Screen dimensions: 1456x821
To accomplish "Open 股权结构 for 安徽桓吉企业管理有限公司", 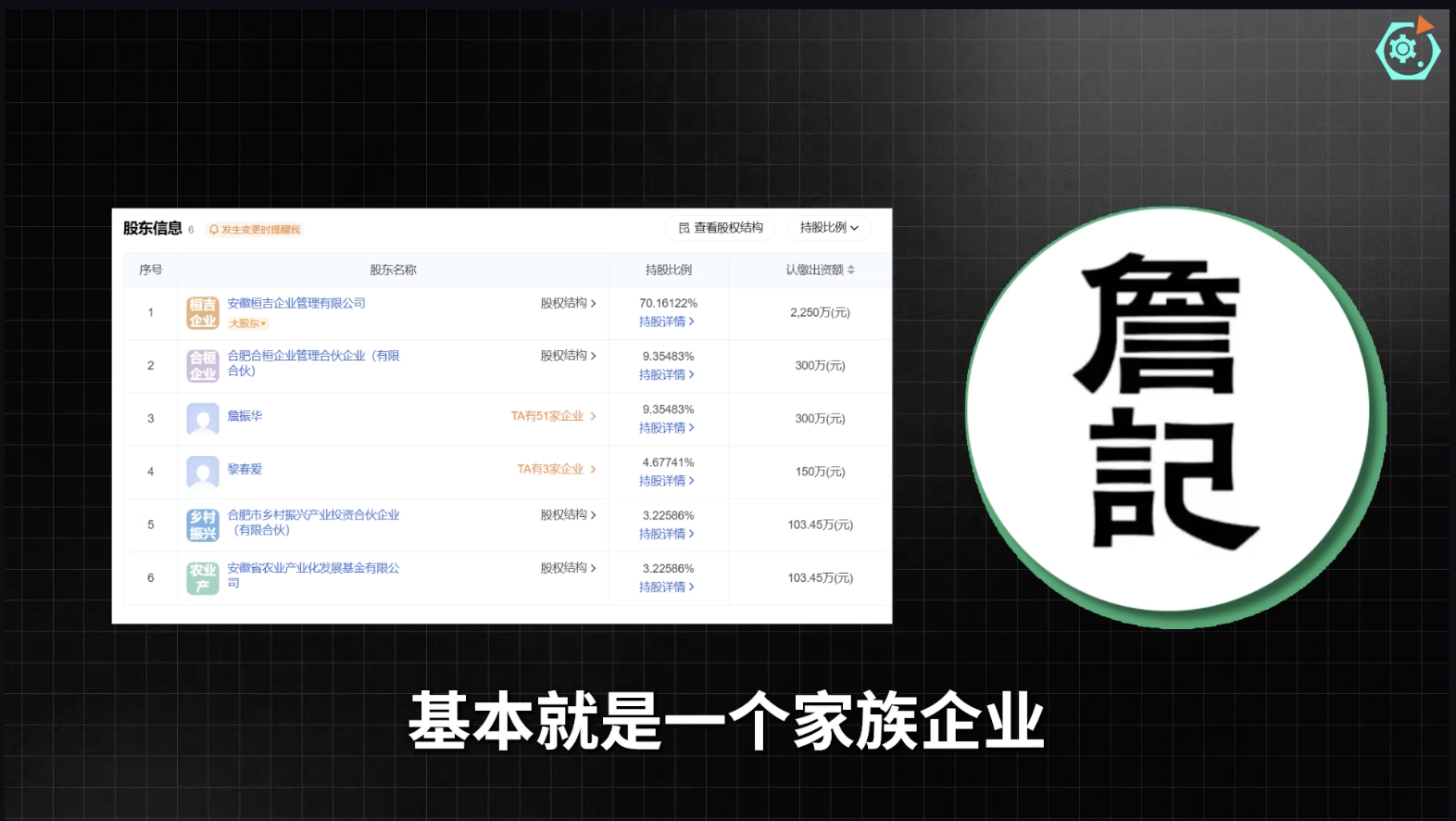I will click(x=568, y=303).
